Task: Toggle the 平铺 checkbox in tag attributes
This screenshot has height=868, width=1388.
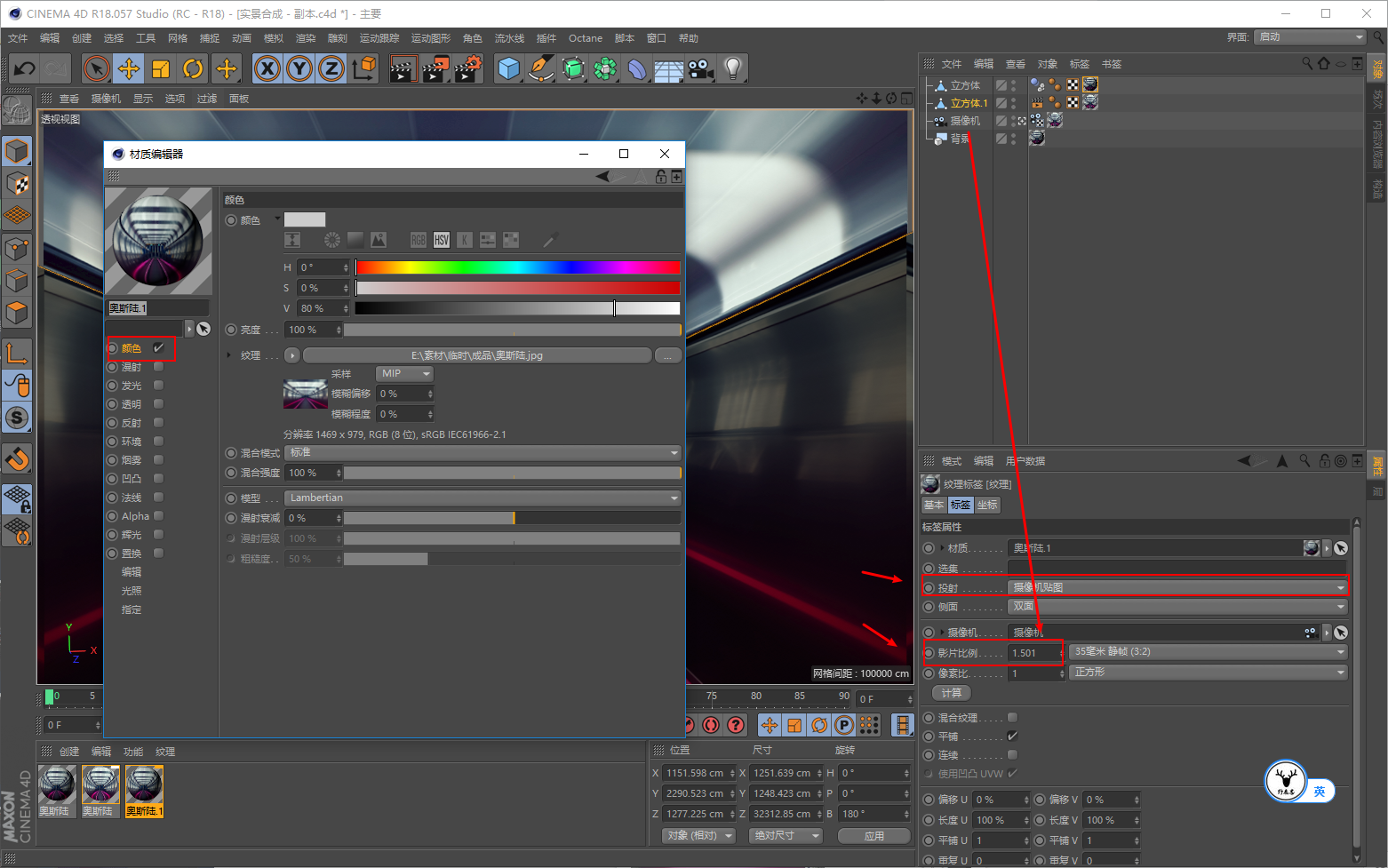Action: click(1012, 737)
